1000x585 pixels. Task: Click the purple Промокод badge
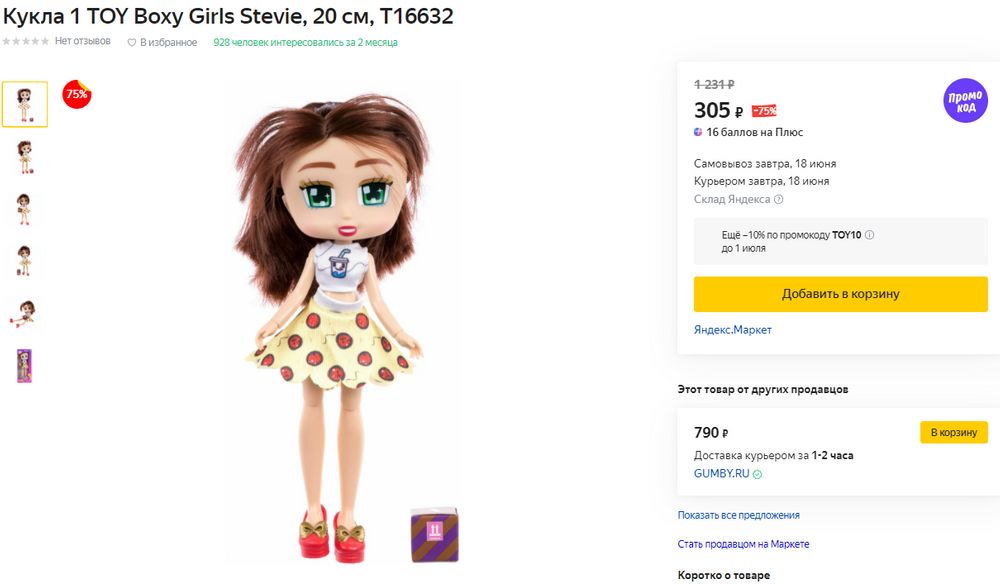(966, 101)
